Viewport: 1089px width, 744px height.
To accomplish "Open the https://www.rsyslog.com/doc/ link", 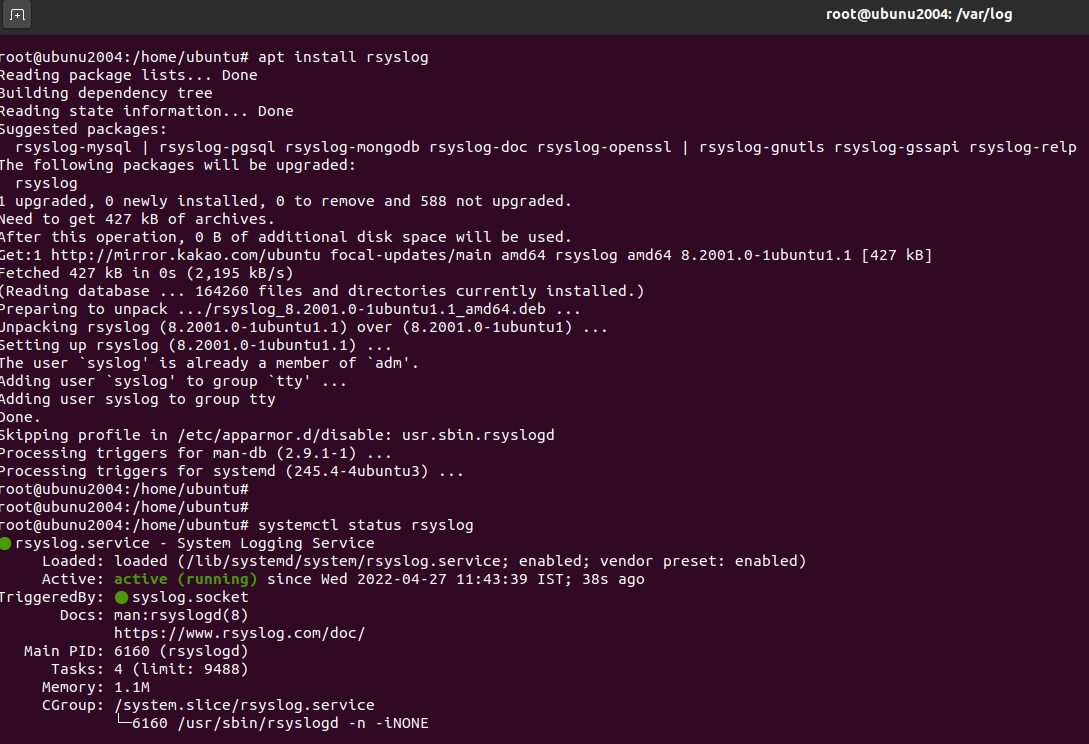I will point(240,634).
